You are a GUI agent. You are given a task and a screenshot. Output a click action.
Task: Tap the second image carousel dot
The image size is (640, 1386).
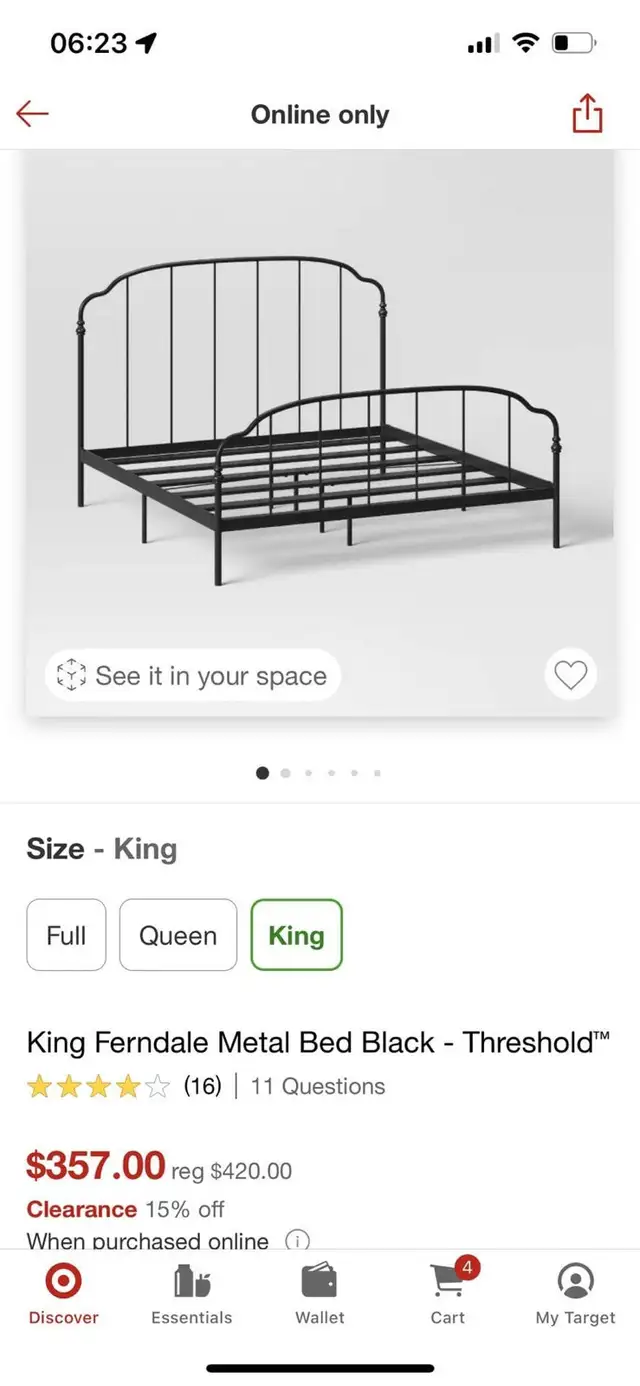(x=286, y=773)
